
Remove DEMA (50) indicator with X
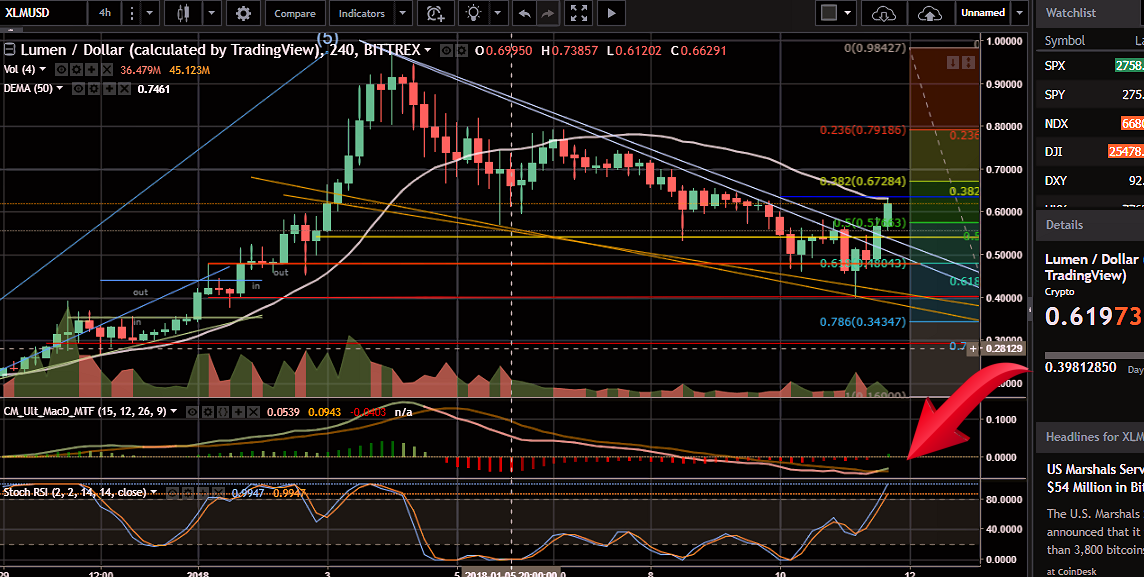(x=124, y=89)
